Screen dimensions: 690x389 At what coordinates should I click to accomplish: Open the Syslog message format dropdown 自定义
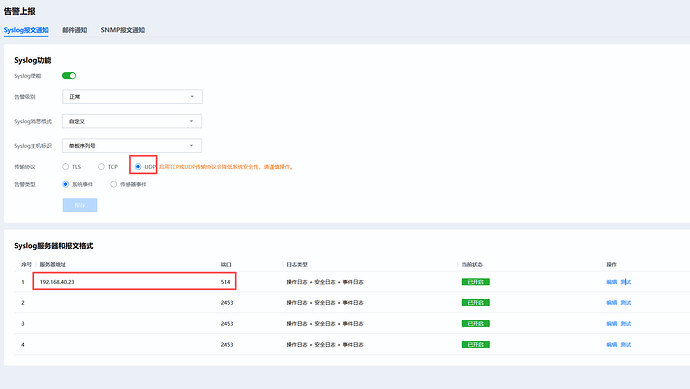[132, 121]
